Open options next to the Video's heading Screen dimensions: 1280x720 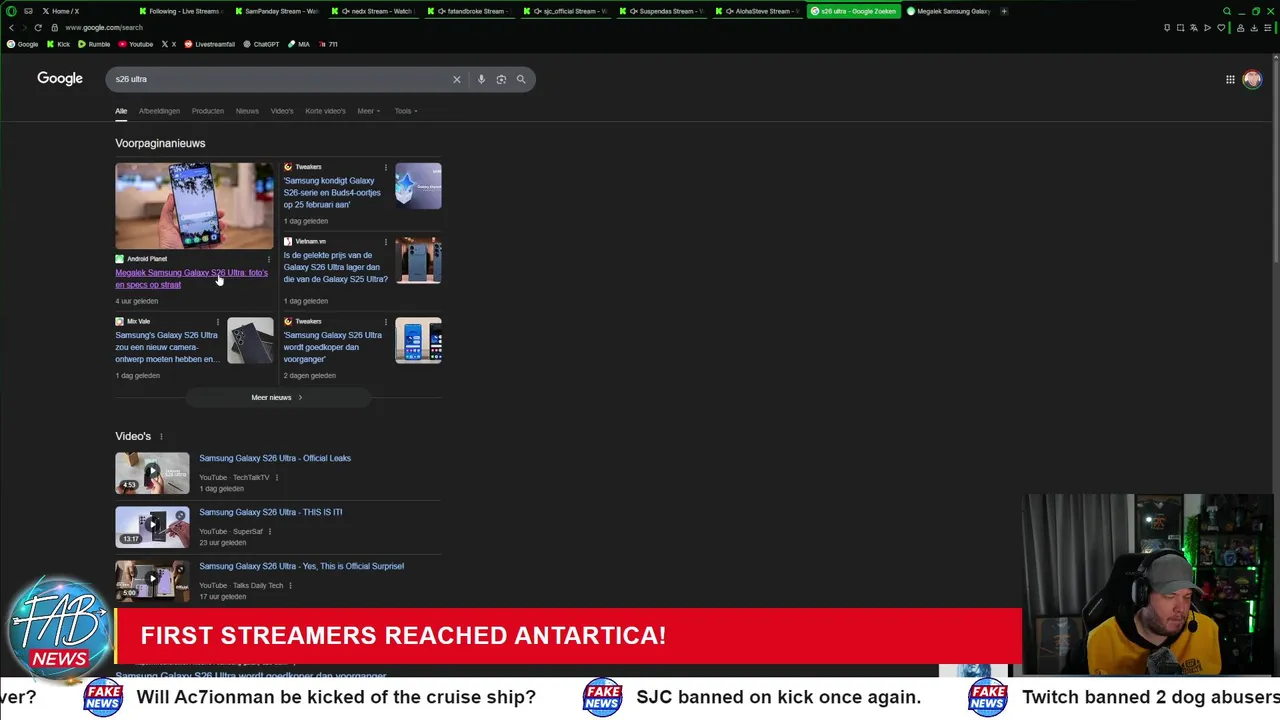[x=161, y=436]
